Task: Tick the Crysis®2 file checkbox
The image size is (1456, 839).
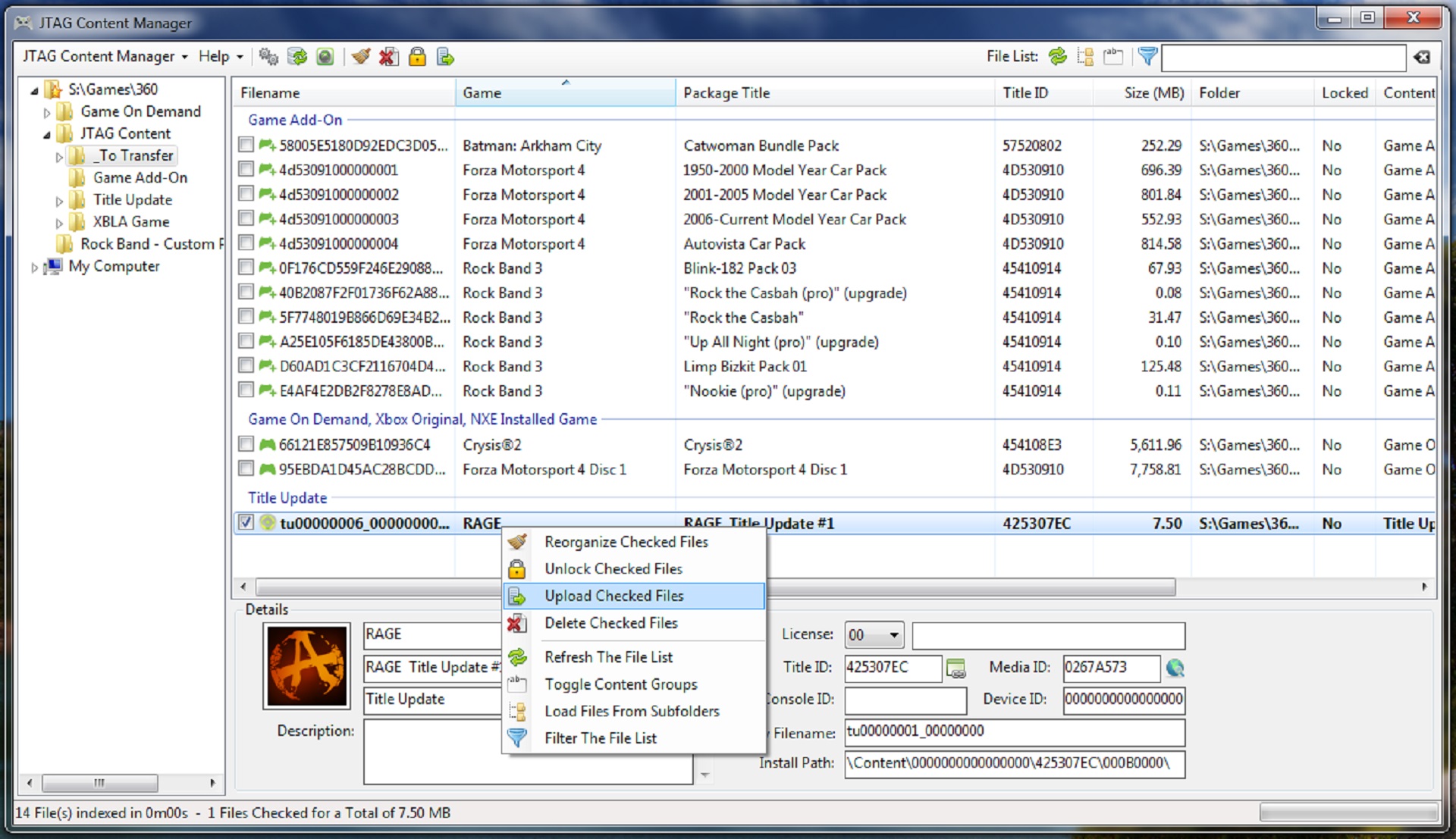Action: (x=246, y=443)
